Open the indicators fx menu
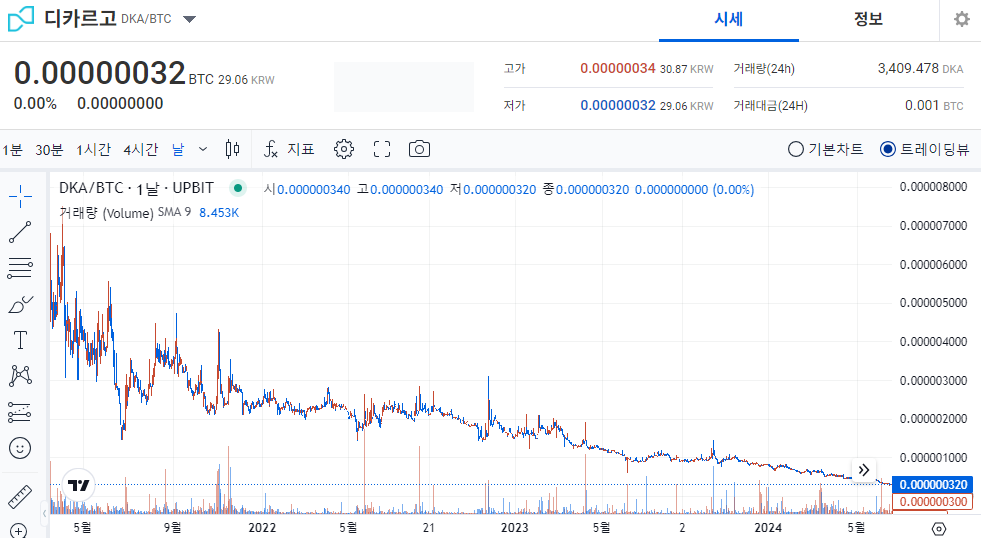981x538 pixels. (x=270, y=149)
